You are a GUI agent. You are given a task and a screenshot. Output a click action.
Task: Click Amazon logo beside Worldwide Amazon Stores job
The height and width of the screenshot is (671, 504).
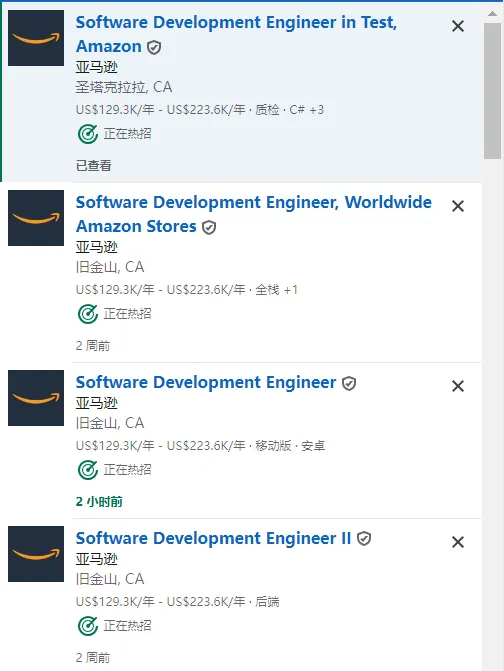(x=36, y=218)
